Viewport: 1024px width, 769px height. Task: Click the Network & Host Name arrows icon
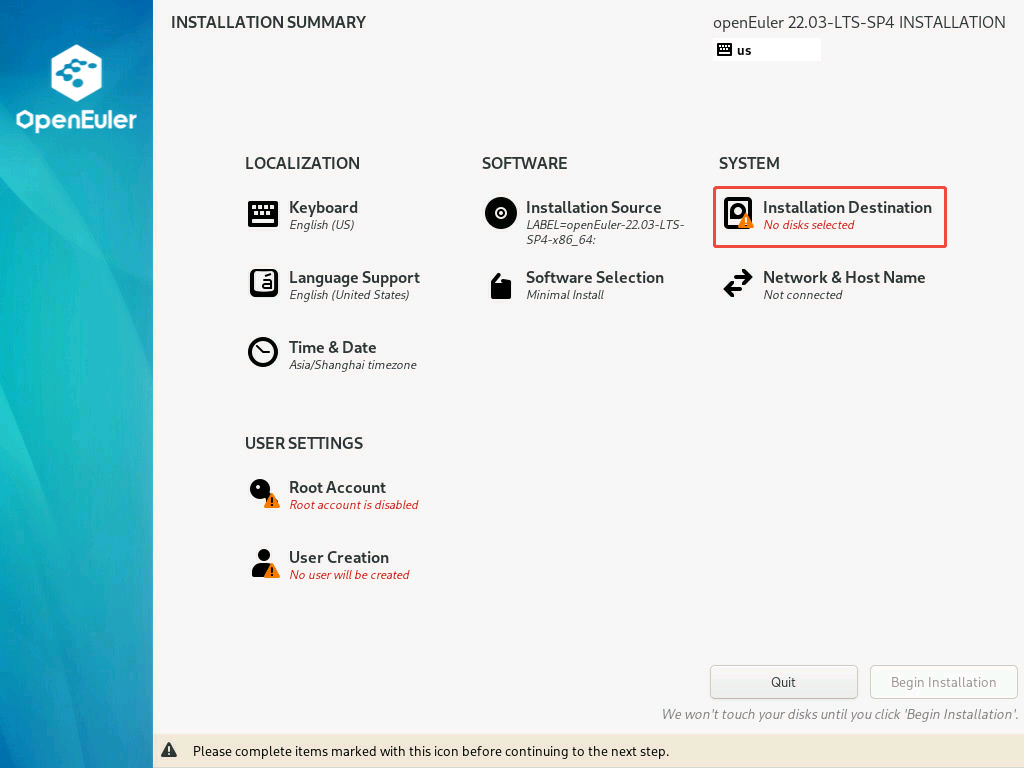(738, 283)
